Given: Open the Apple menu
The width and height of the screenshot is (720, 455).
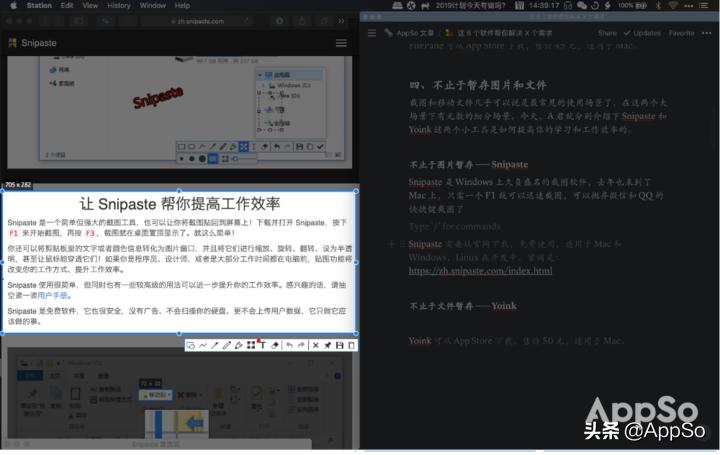Looking at the screenshot, I should (13, 6).
